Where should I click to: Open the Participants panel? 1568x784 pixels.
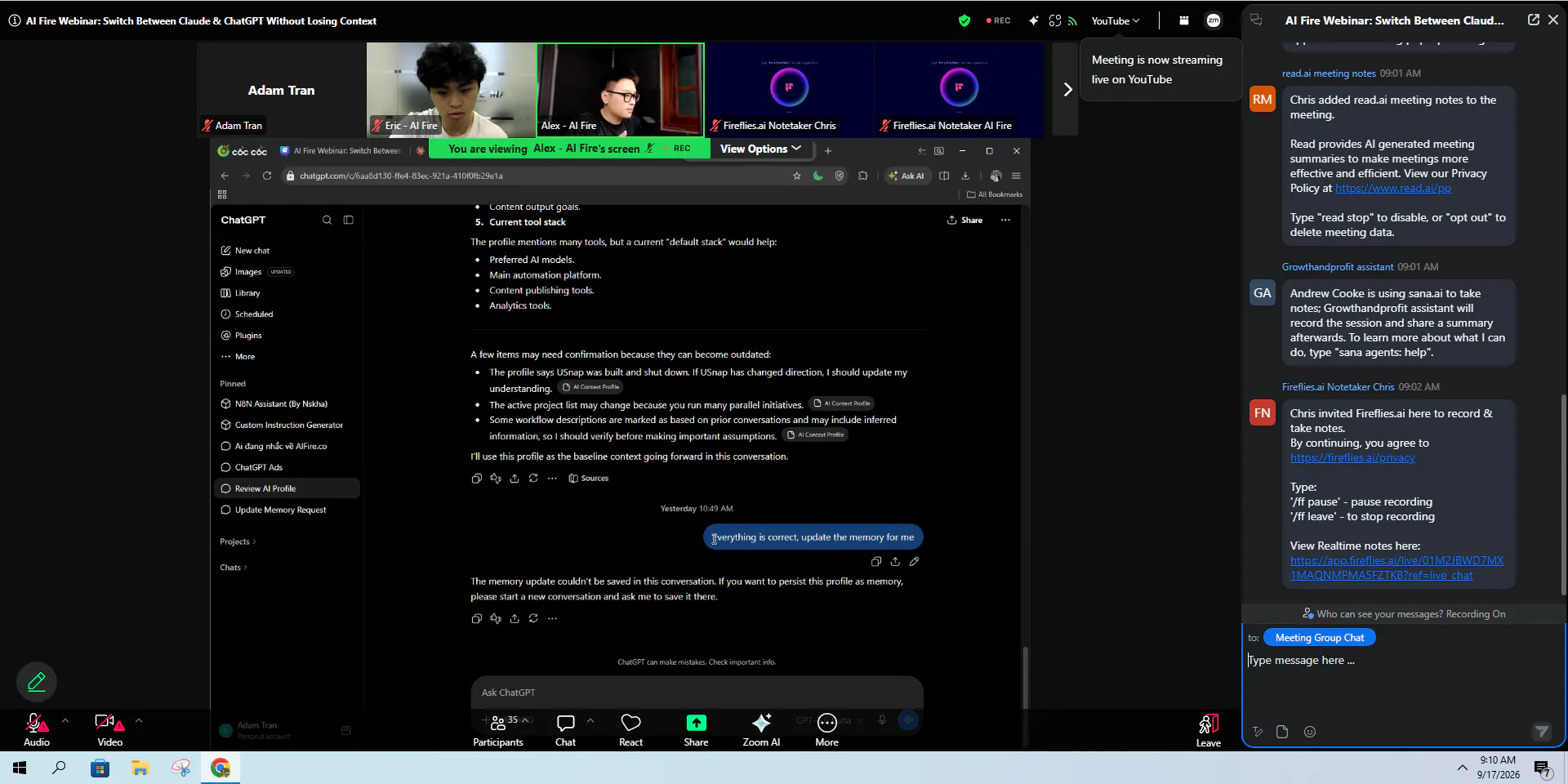(498, 729)
